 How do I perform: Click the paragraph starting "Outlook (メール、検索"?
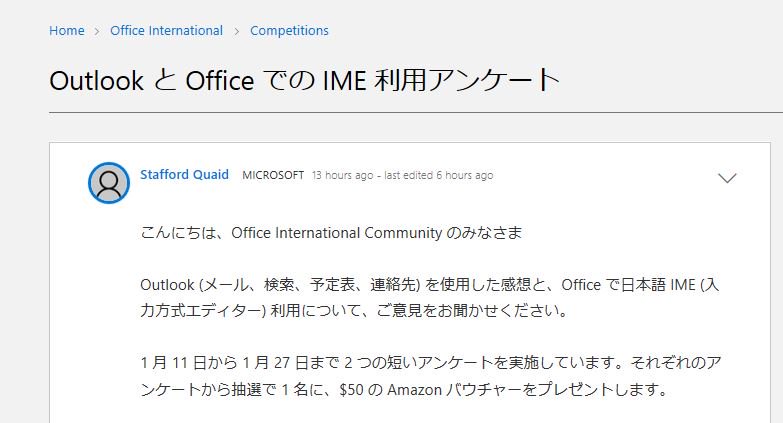tap(429, 298)
